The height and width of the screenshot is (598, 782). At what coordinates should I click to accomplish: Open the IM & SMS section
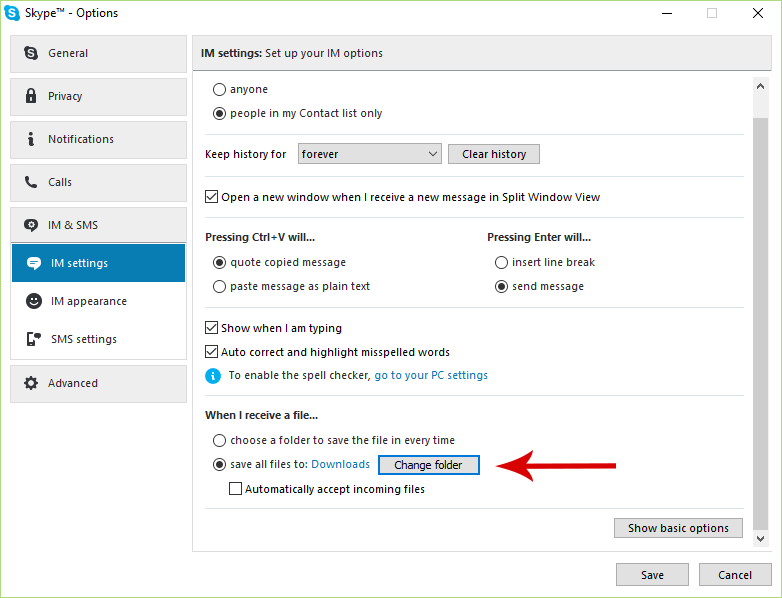(98, 225)
